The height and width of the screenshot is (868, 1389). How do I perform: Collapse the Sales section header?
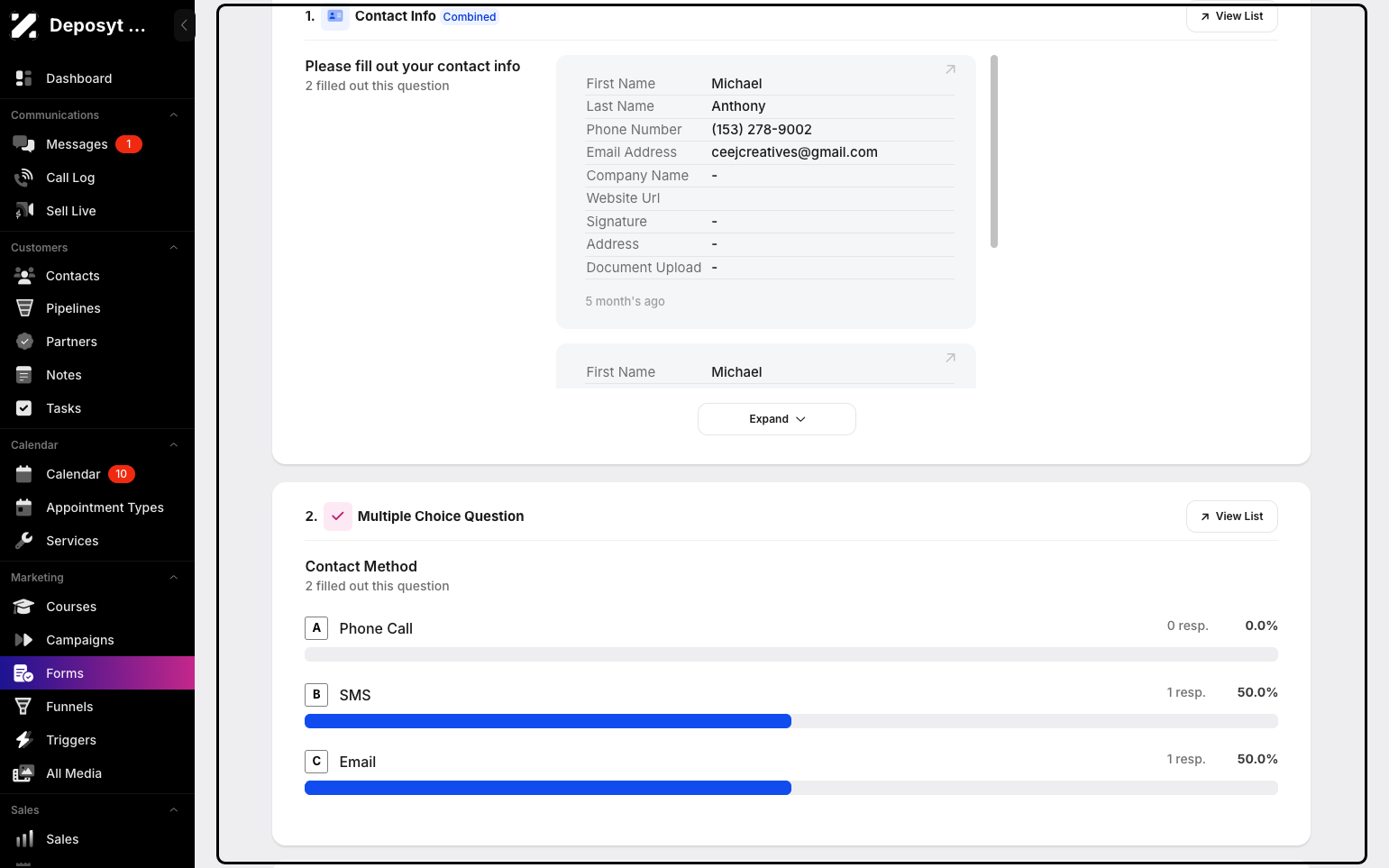click(174, 810)
